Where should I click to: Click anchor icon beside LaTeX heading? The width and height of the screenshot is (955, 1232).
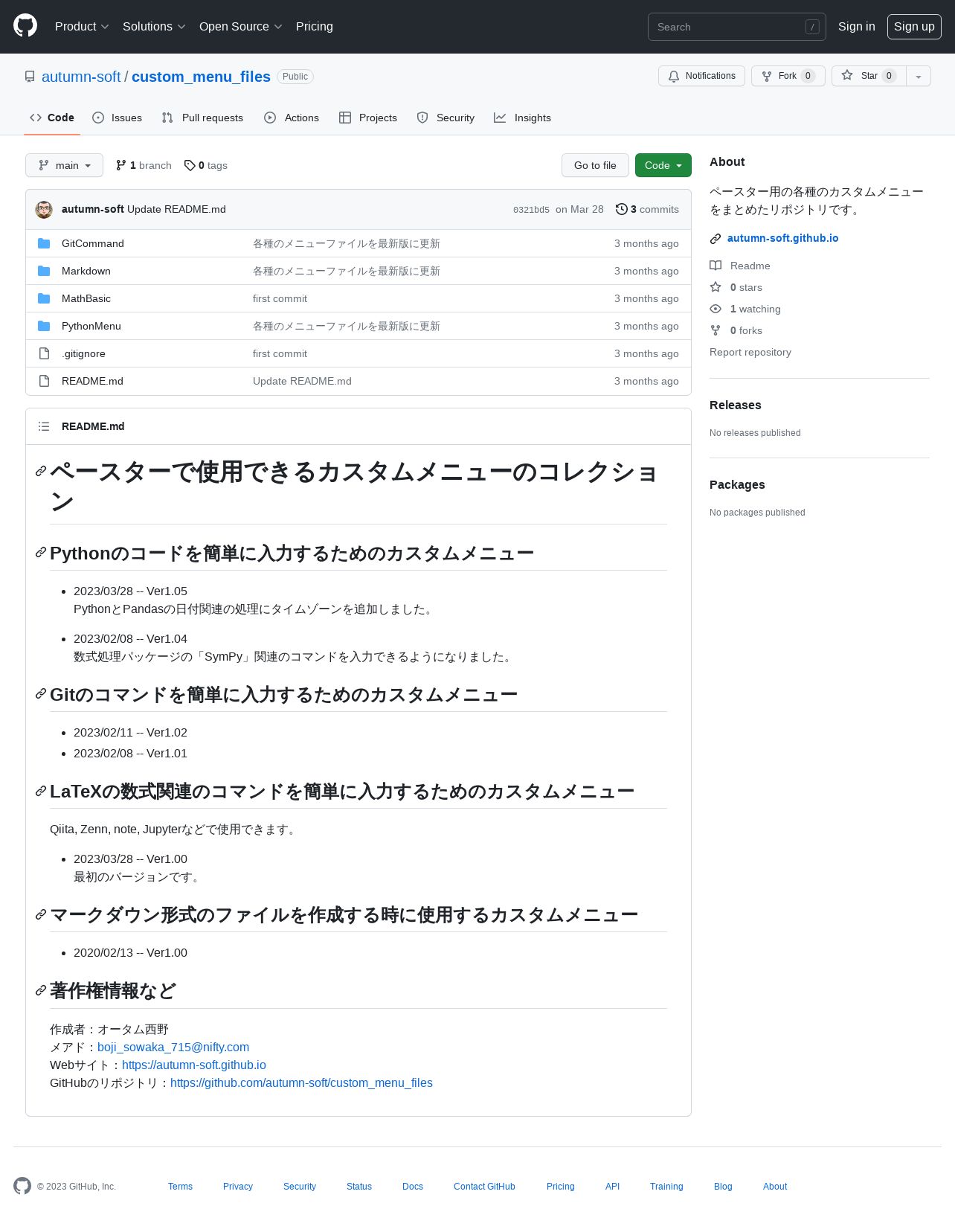[x=41, y=791]
